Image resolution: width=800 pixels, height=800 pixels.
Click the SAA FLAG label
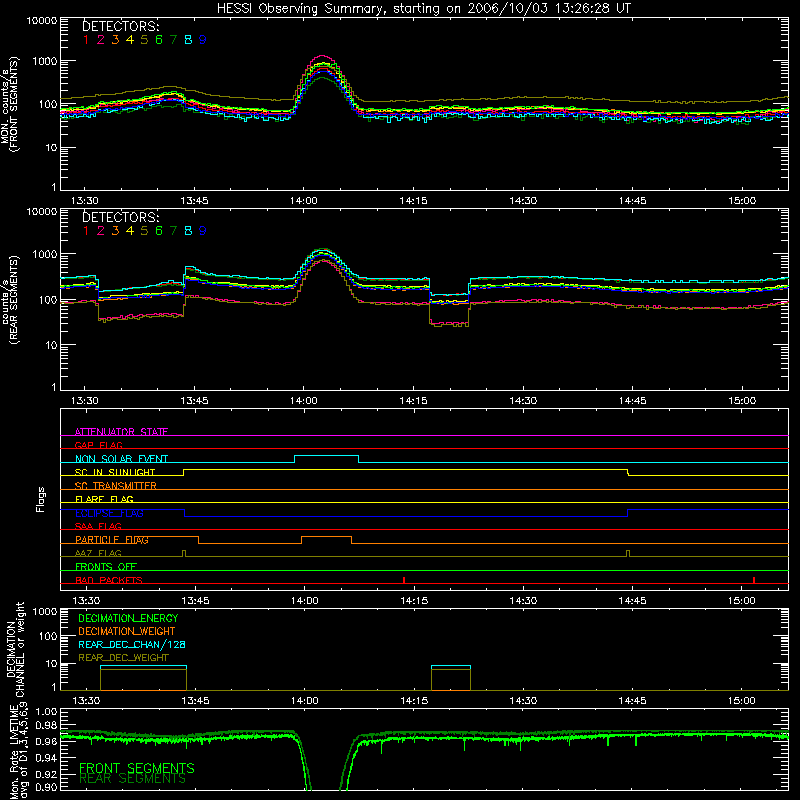pyautogui.click(x=98, y=526)
